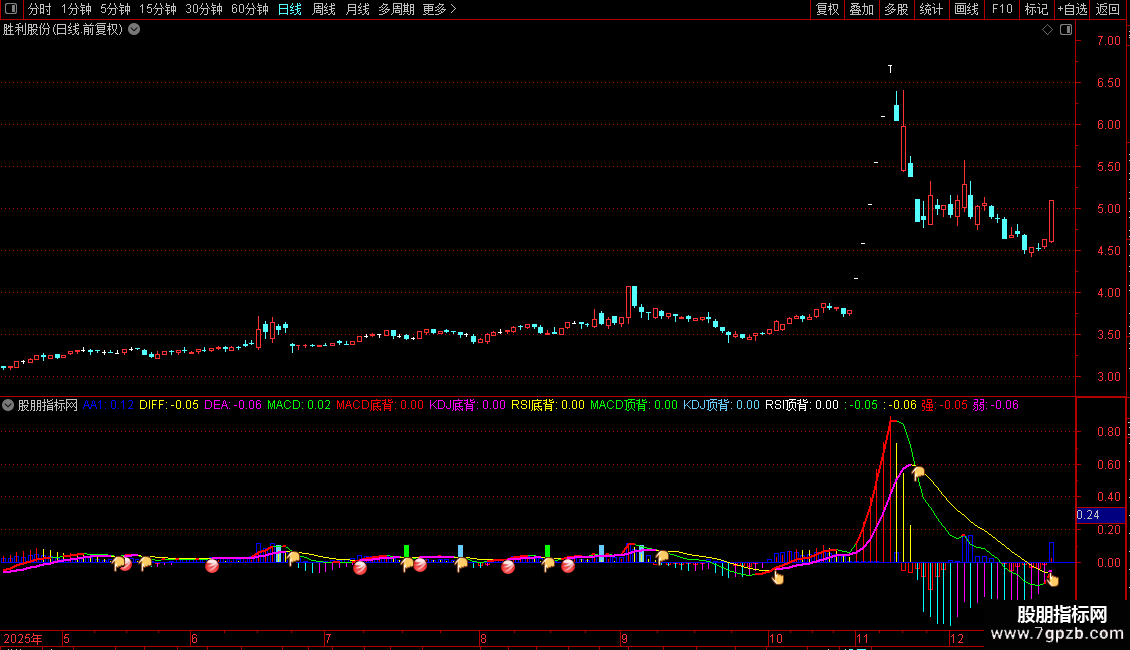
Task: Open the 多周期 multi-period view
Action: pos(396,9)
